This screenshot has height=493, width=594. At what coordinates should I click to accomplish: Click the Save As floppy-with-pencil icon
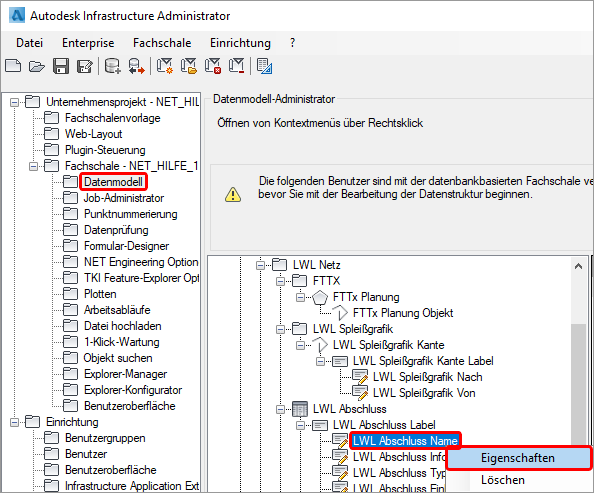[84, 66]
